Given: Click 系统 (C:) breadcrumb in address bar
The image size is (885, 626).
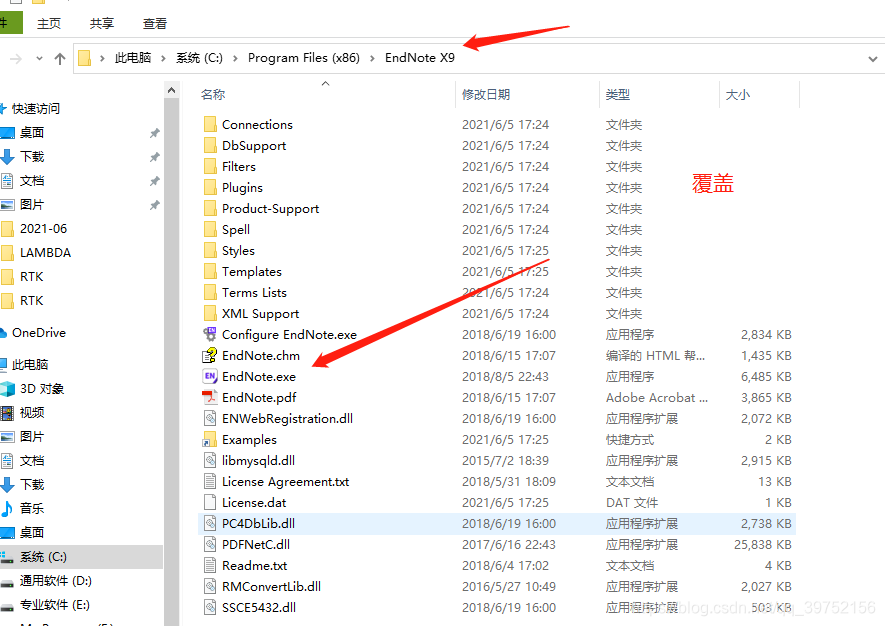Looking at the screenshot, I should (x=199, y=58).
